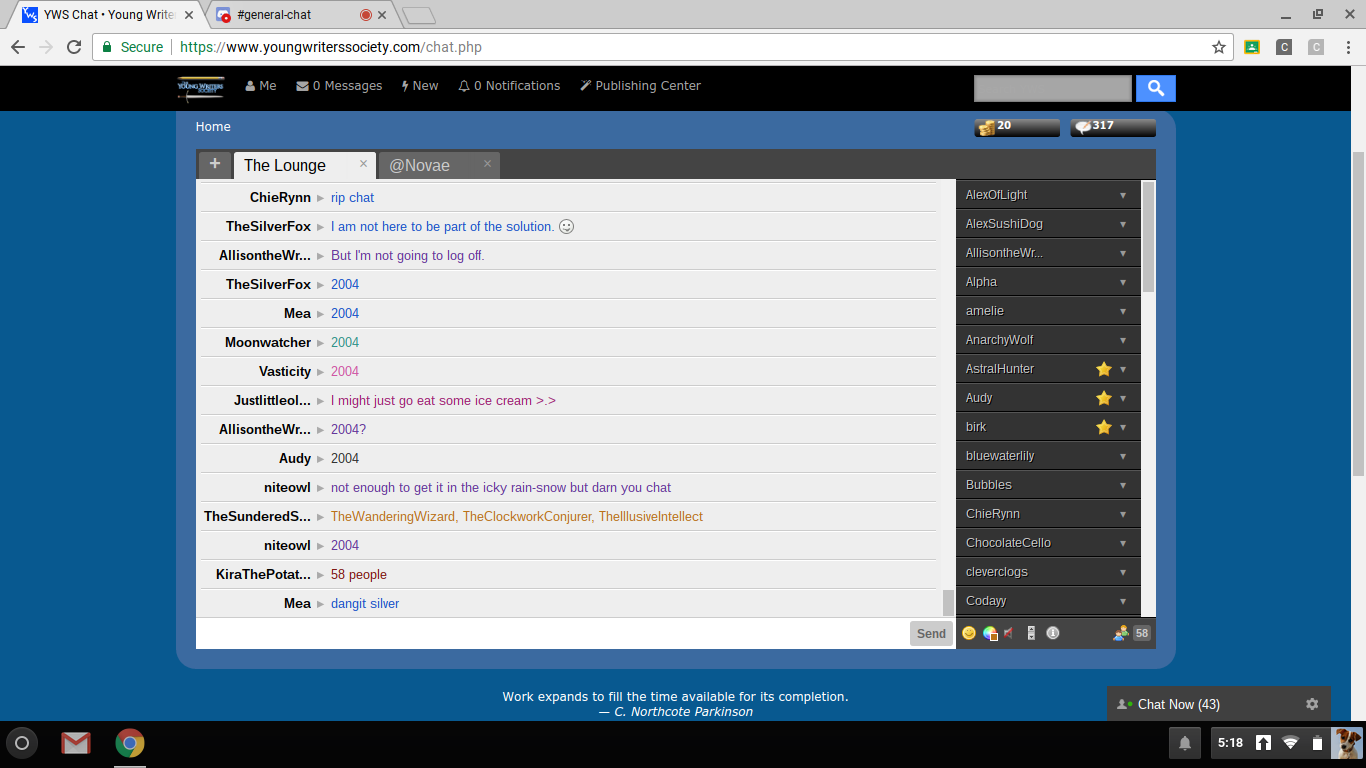This screenshot has width=1366, height=768.
Task: Switch to the @Novae private tab
Action: pos(419,165)
